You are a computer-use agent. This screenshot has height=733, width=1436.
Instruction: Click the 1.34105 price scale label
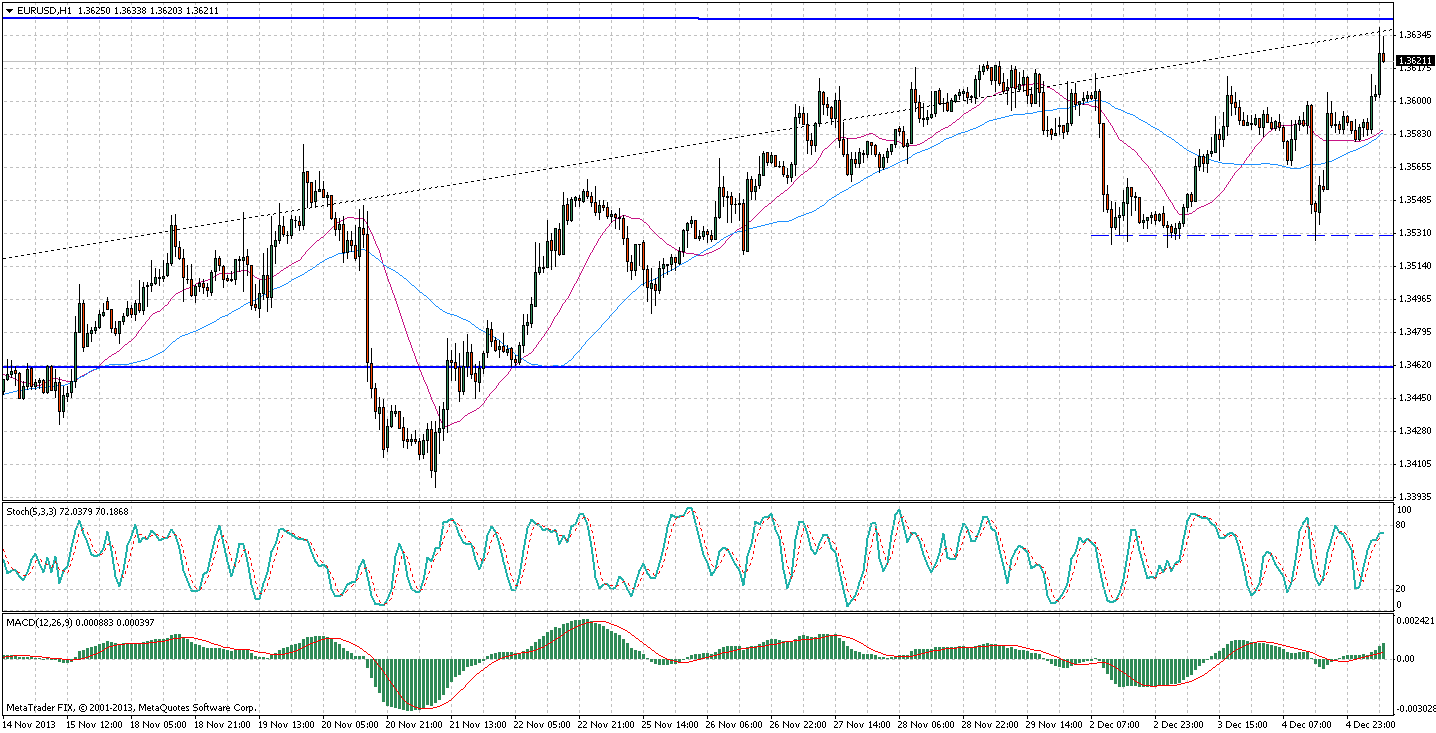pos(1414,464)
